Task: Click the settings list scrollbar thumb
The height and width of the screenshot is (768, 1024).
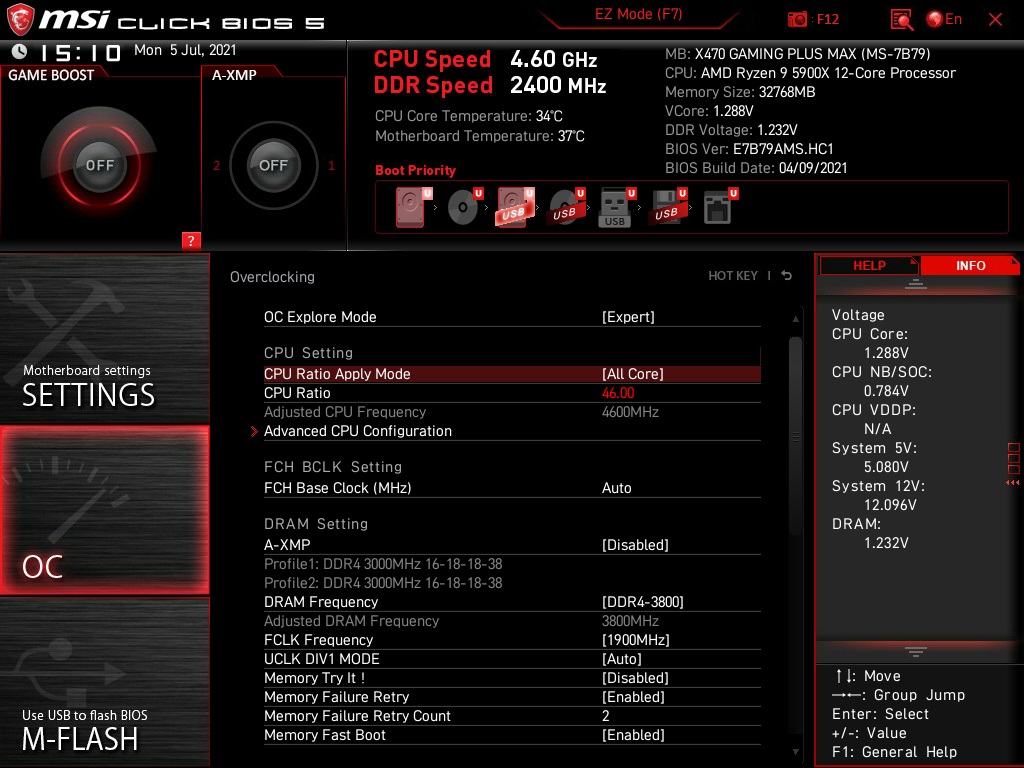Action: [795, 436]
